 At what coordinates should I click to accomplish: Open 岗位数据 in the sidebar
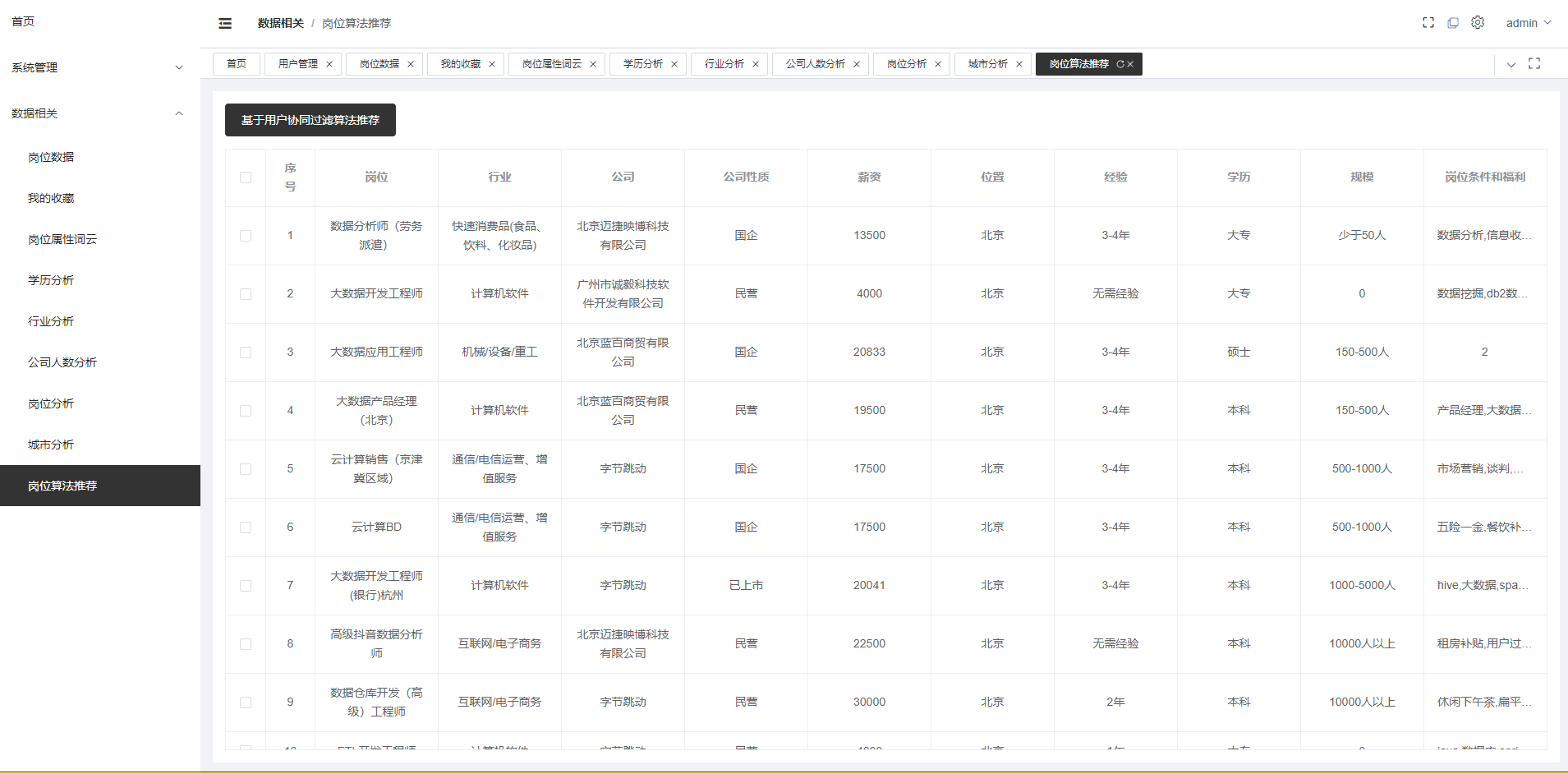(100, 157)
